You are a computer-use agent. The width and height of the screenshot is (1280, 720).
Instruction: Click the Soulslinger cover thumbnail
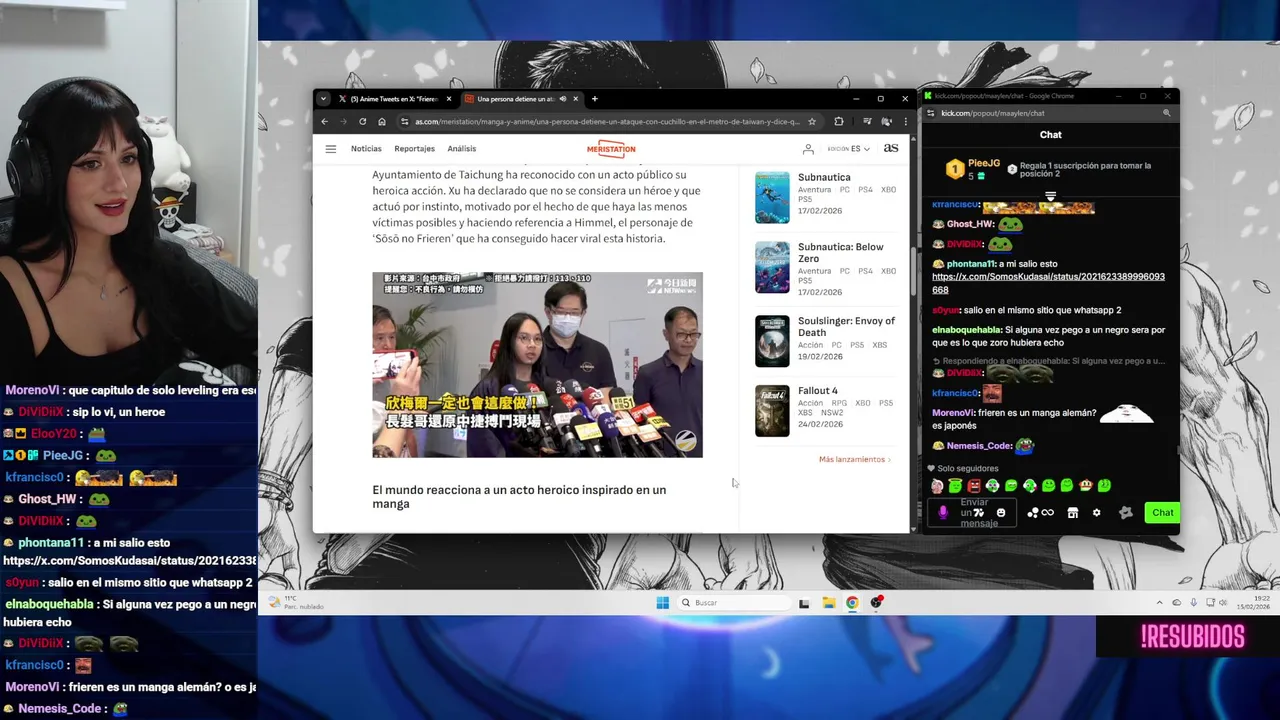(x=772, y=341)
